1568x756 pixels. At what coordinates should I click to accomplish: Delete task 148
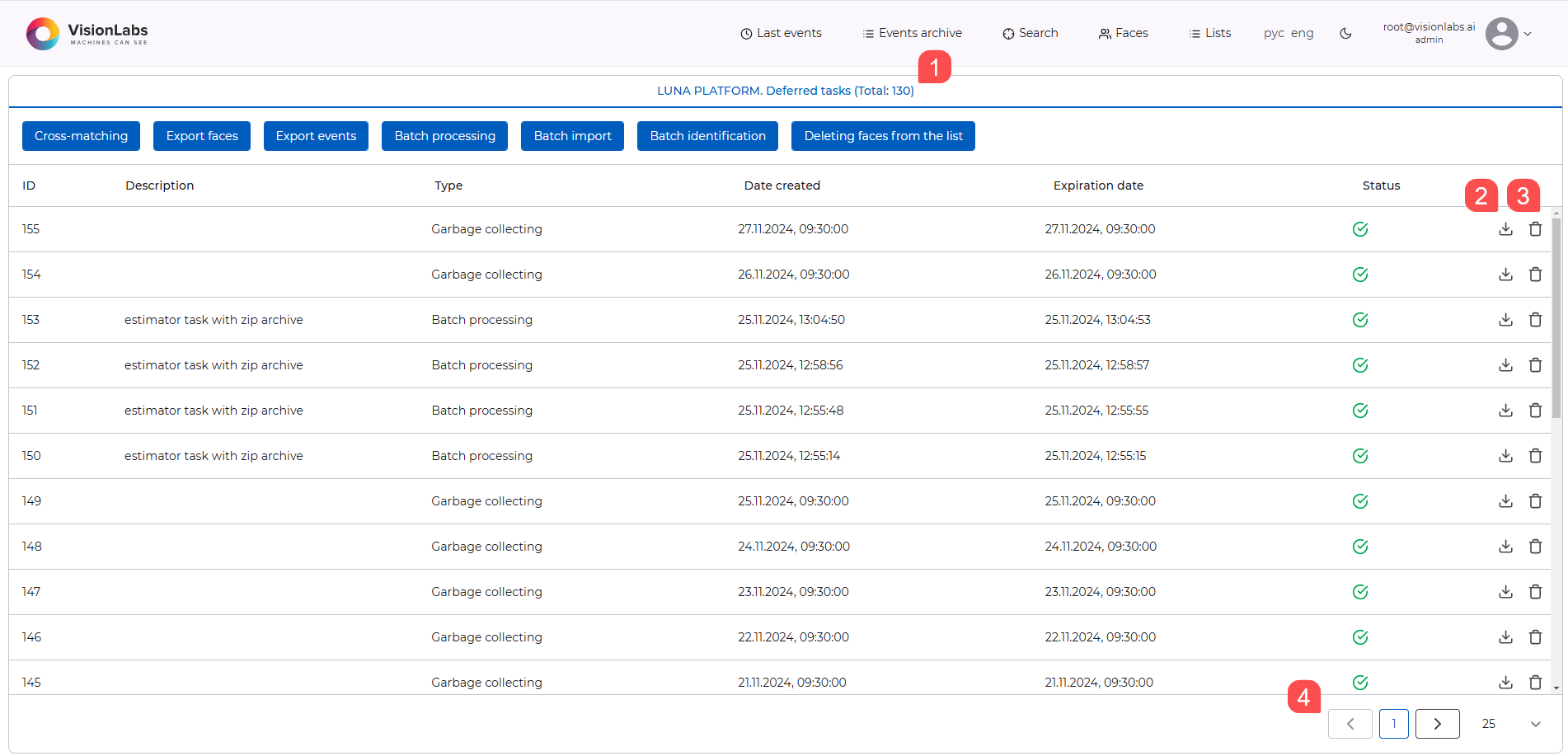click(1535, 547)
